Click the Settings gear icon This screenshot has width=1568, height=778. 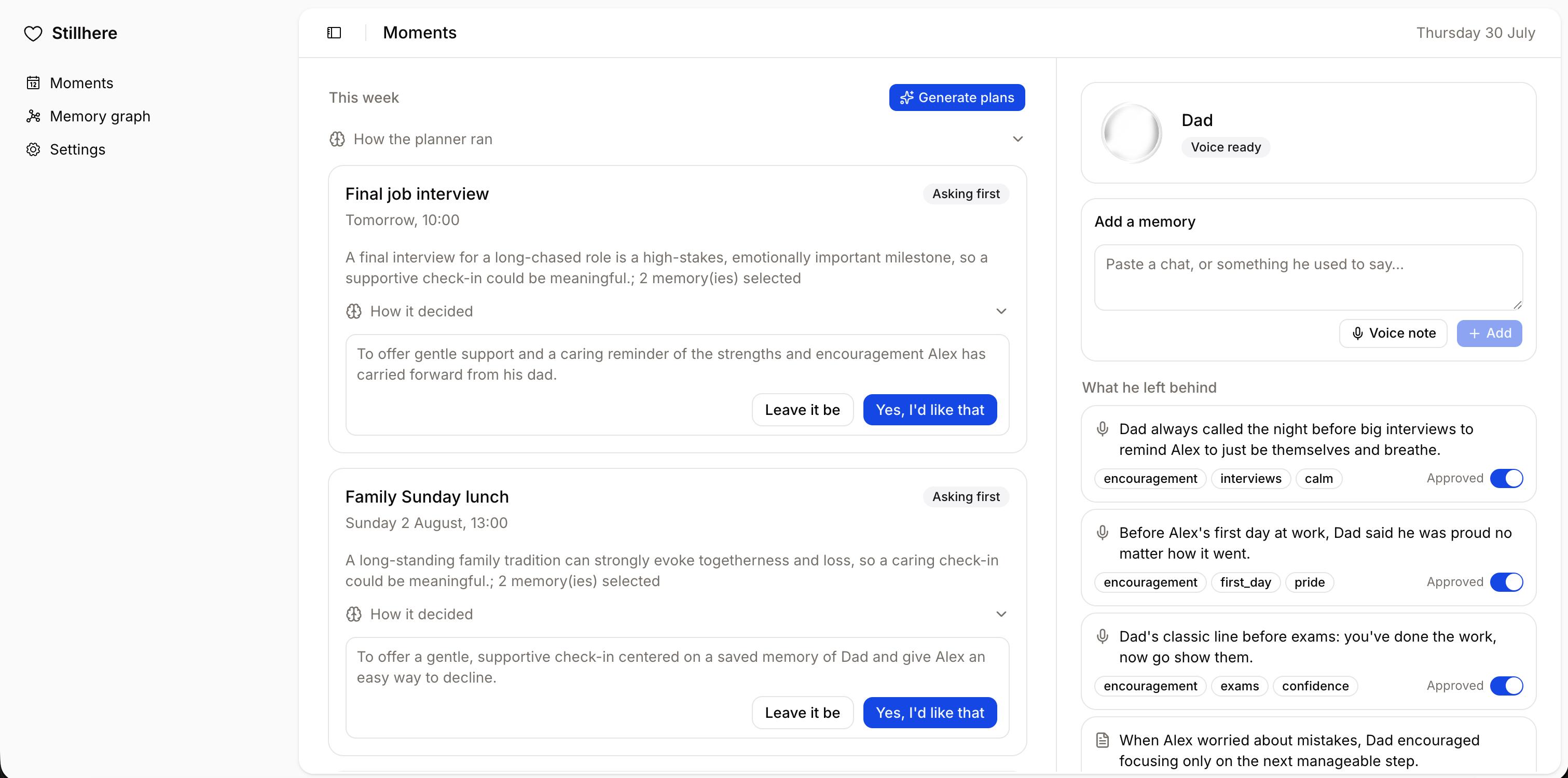[x=34, y=150]
